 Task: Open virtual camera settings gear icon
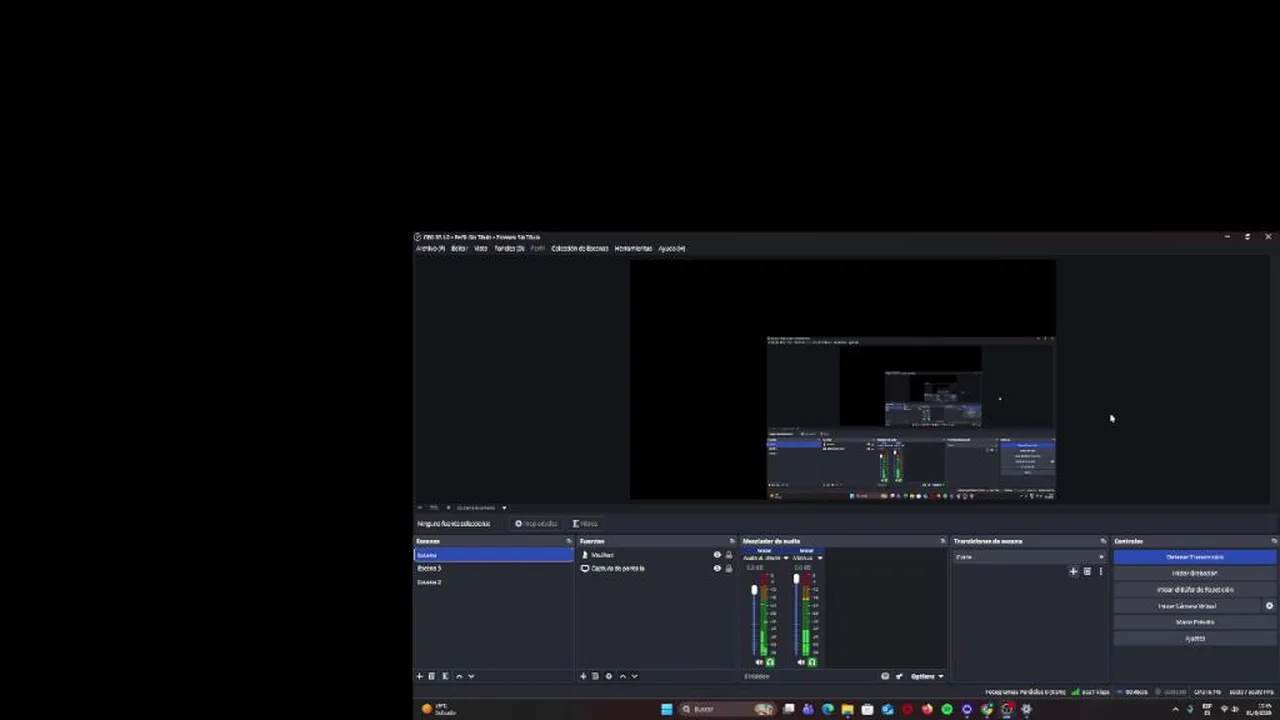(x=1270, y=606)
